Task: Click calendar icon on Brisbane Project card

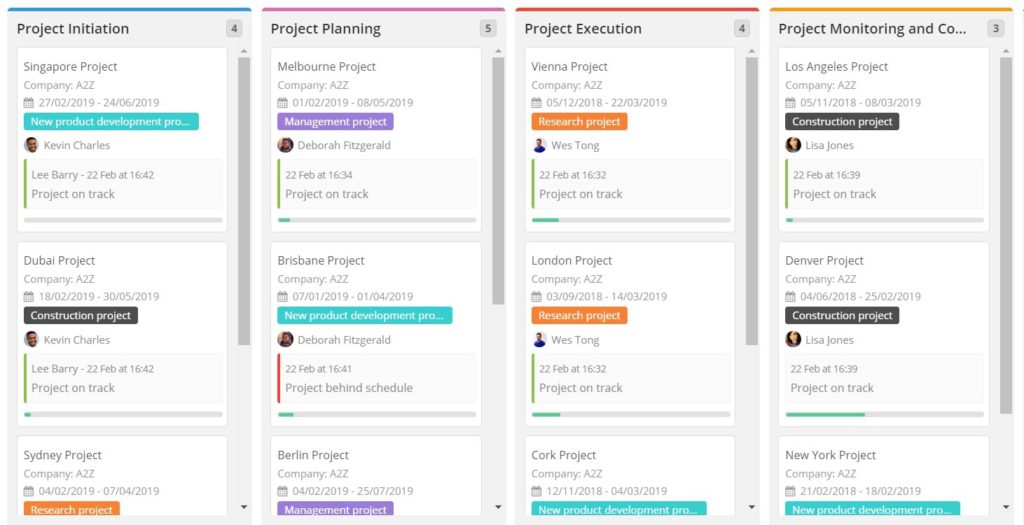Action: [x=283, y=297]
